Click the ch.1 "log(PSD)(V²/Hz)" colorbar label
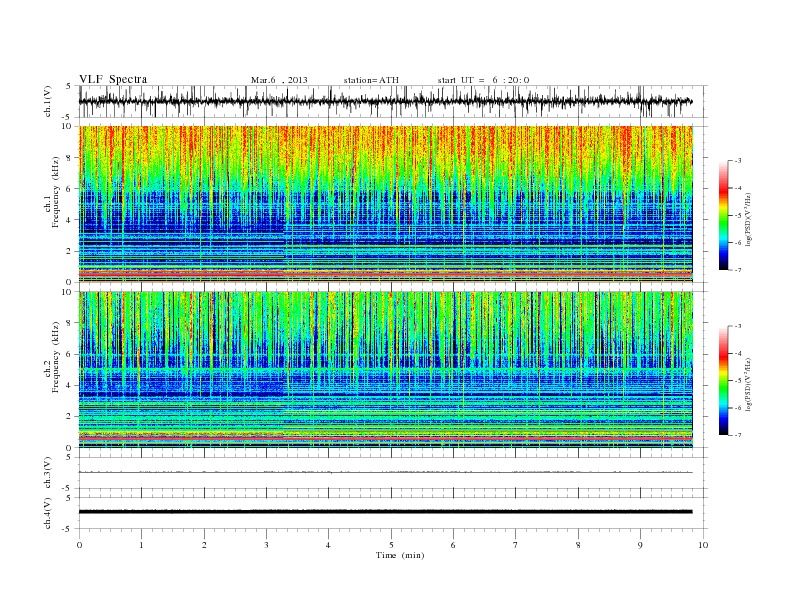The width and height of the screenshot is (792, 612). [749, 220]
